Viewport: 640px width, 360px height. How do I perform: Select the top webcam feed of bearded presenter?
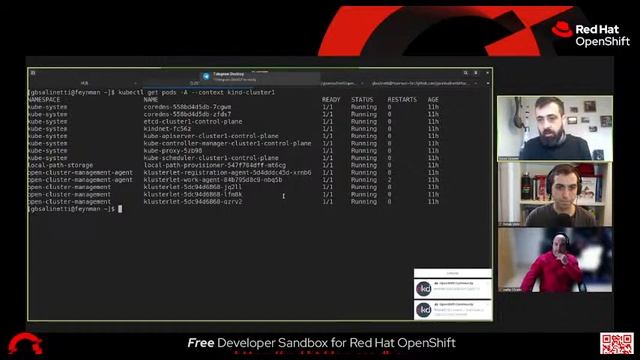coord(555,128)
